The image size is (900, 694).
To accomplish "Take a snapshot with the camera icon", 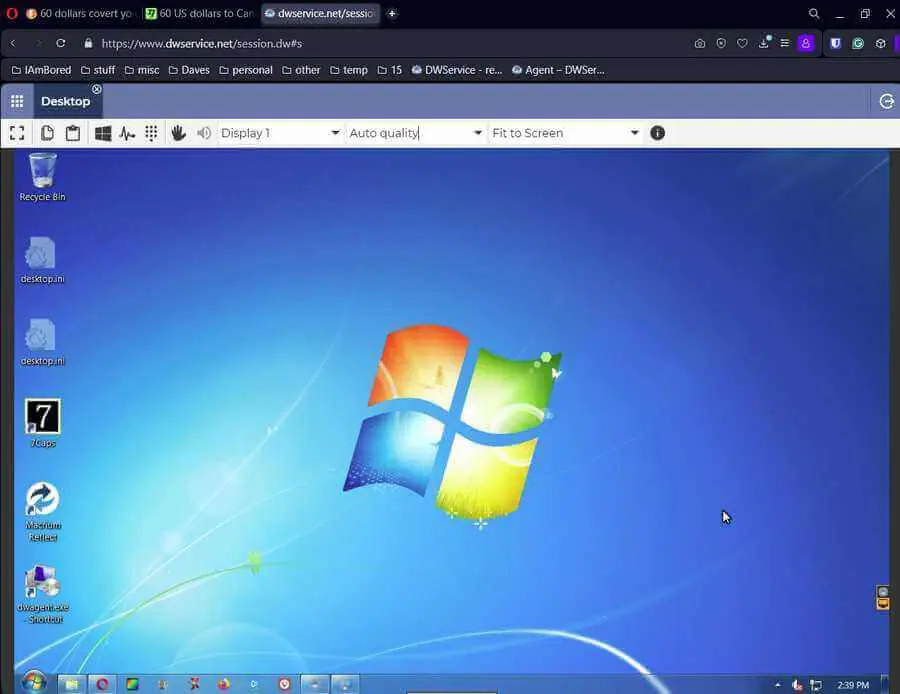I will 700,44.
